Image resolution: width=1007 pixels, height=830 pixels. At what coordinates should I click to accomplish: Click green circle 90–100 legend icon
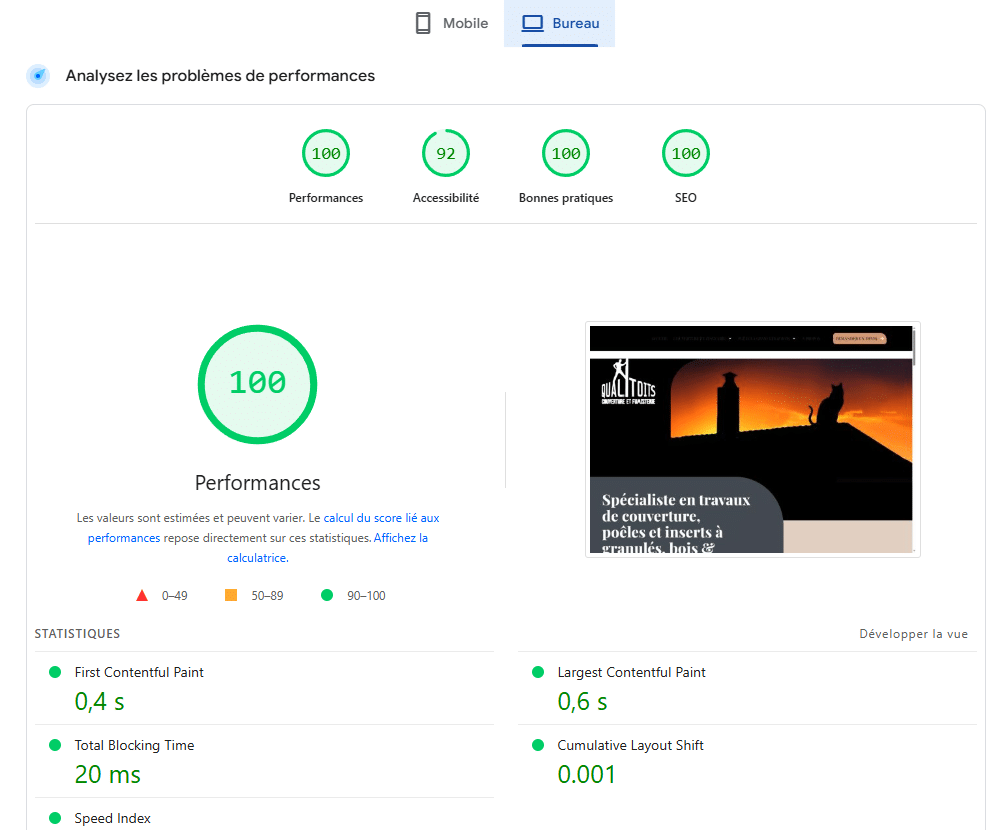[327, 595]
